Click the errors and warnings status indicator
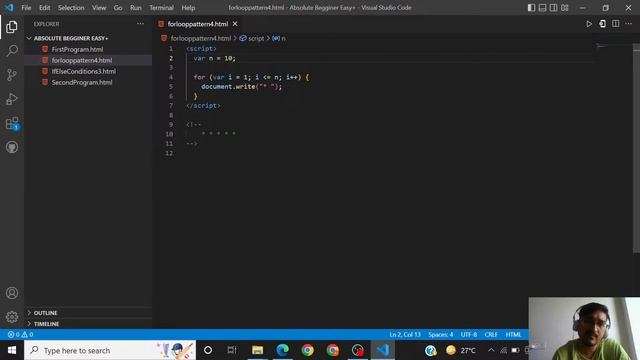Screen dimensions: 640x360 click(x=20, y=335)
